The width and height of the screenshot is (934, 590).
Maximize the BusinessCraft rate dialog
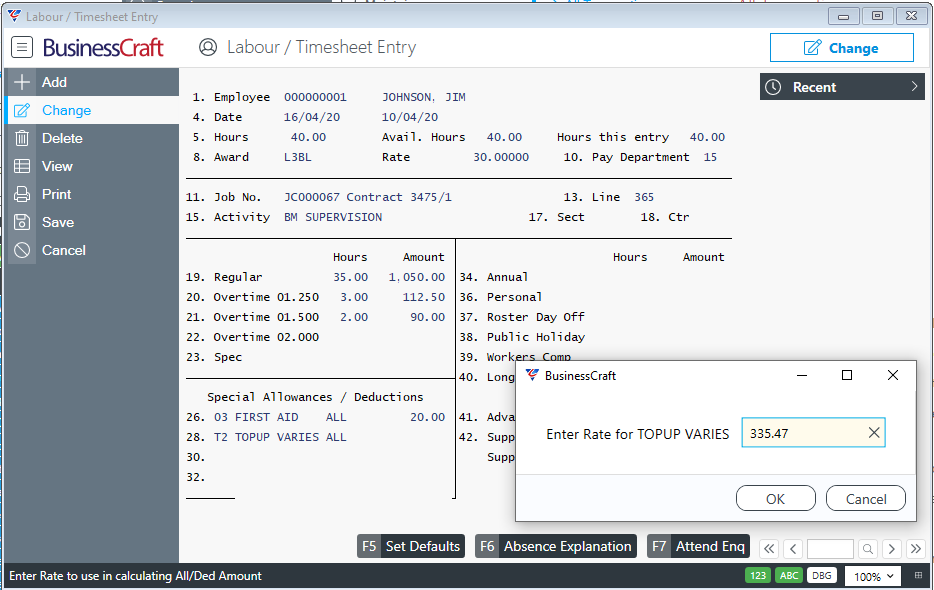pyautogui.click(x=846, y=375)
